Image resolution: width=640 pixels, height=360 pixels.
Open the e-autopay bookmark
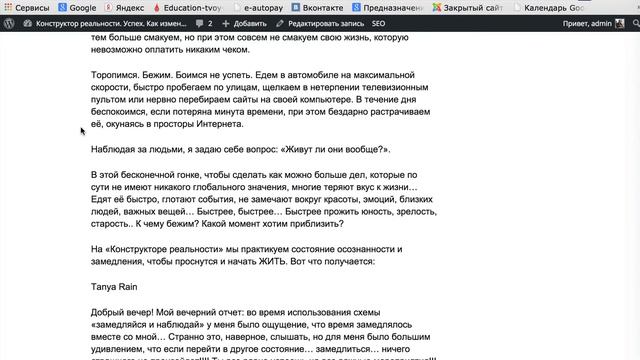258,8
